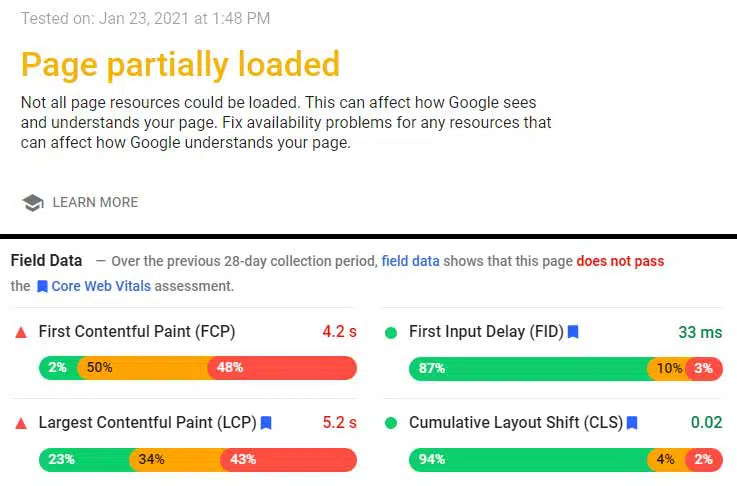The width and height of the screenshot is (737, 486).
Task: Click the red triangle beside First Contentful Paint
Action: (x=21, y=333)
